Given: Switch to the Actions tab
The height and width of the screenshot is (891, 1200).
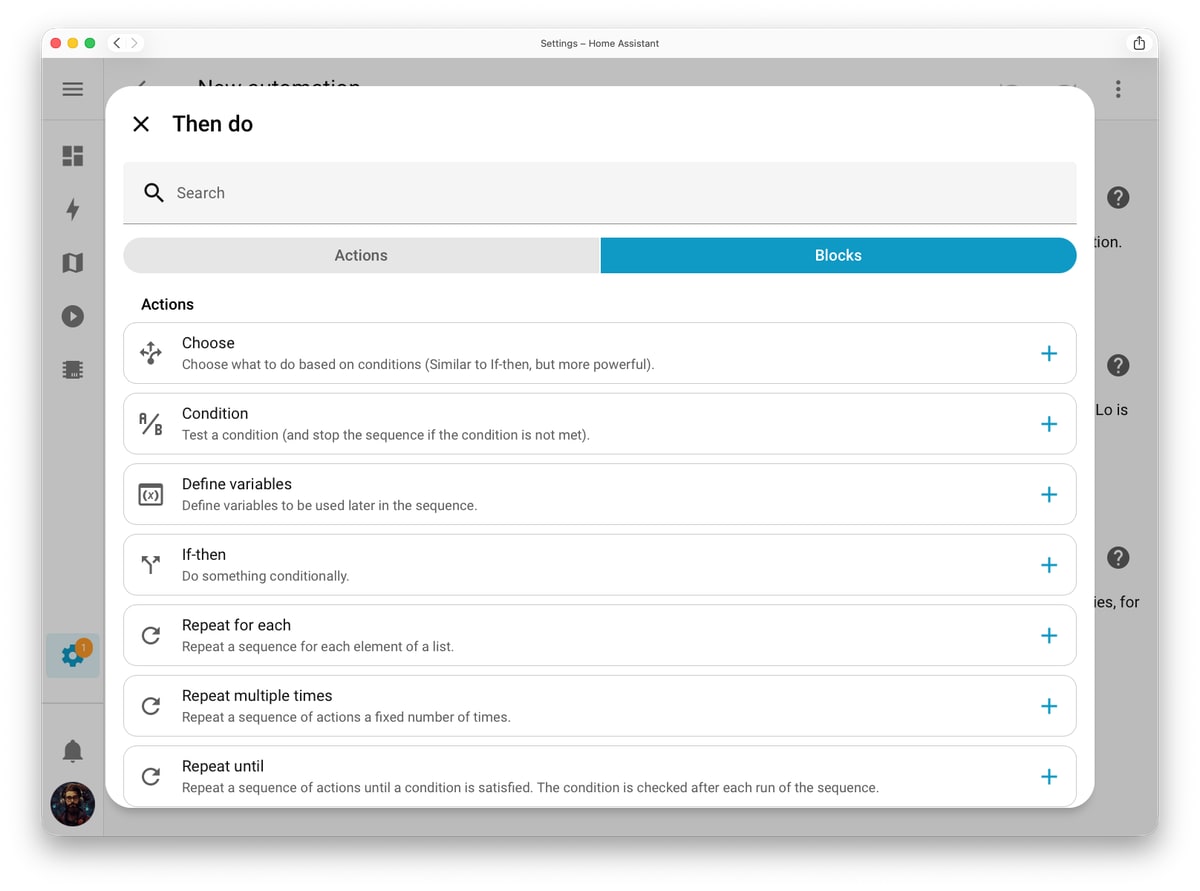Looking at the screenshot, I should [x=361, y=255].
